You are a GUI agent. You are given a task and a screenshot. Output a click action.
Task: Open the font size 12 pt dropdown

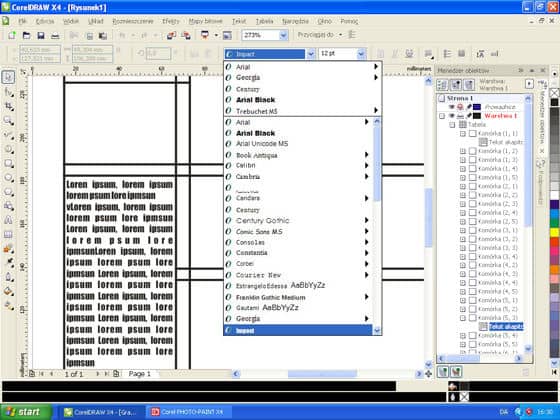(361, 54)
